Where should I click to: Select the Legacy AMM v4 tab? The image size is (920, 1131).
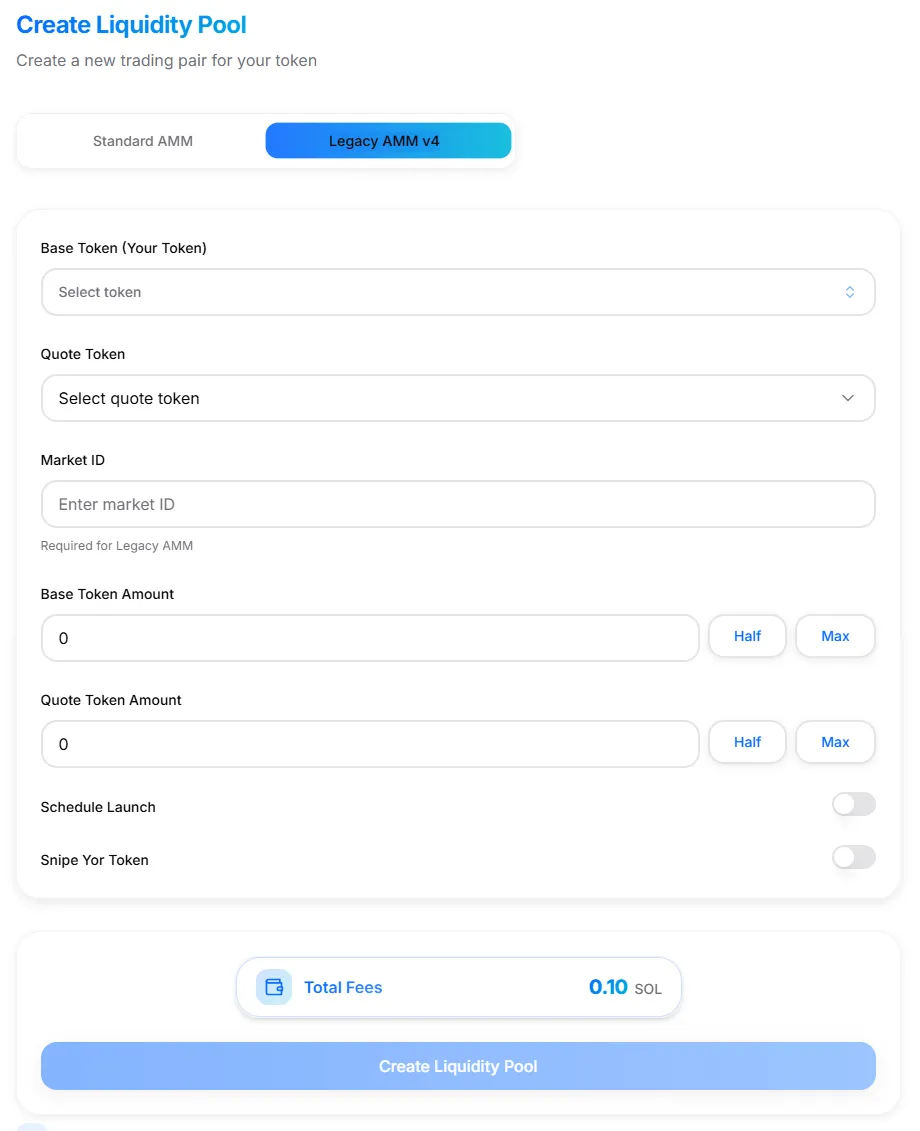[388, 141]
